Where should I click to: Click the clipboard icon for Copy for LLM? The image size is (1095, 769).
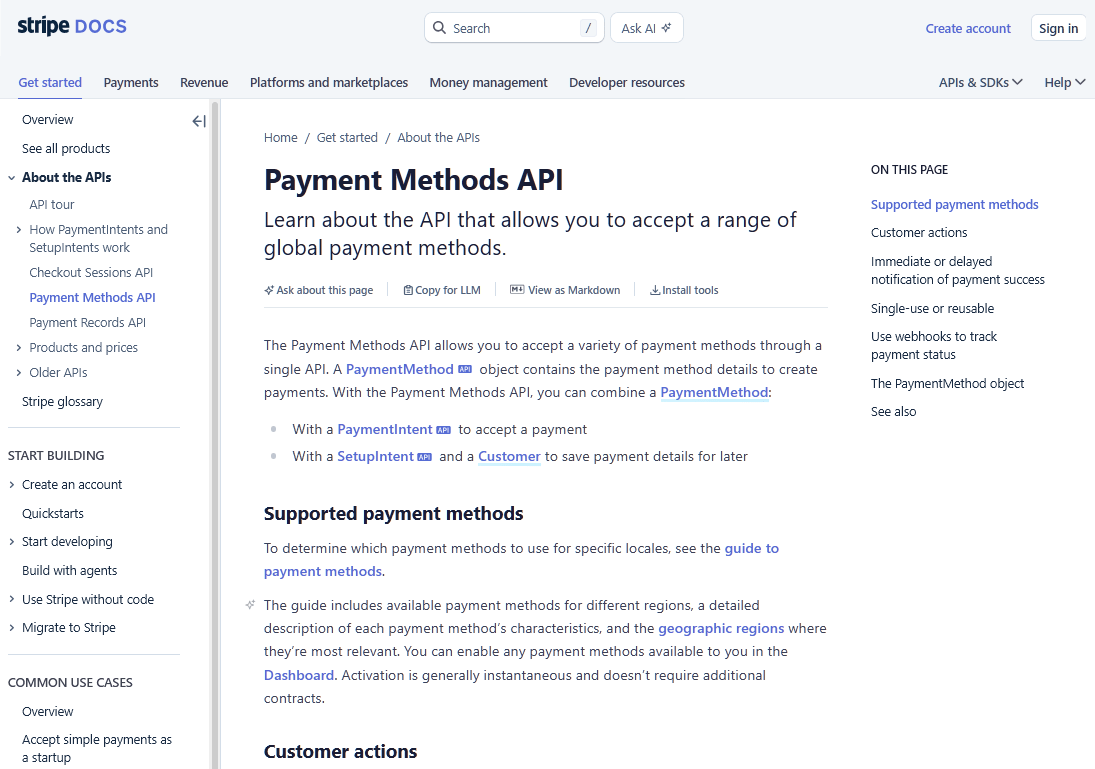tap(408, 290)
